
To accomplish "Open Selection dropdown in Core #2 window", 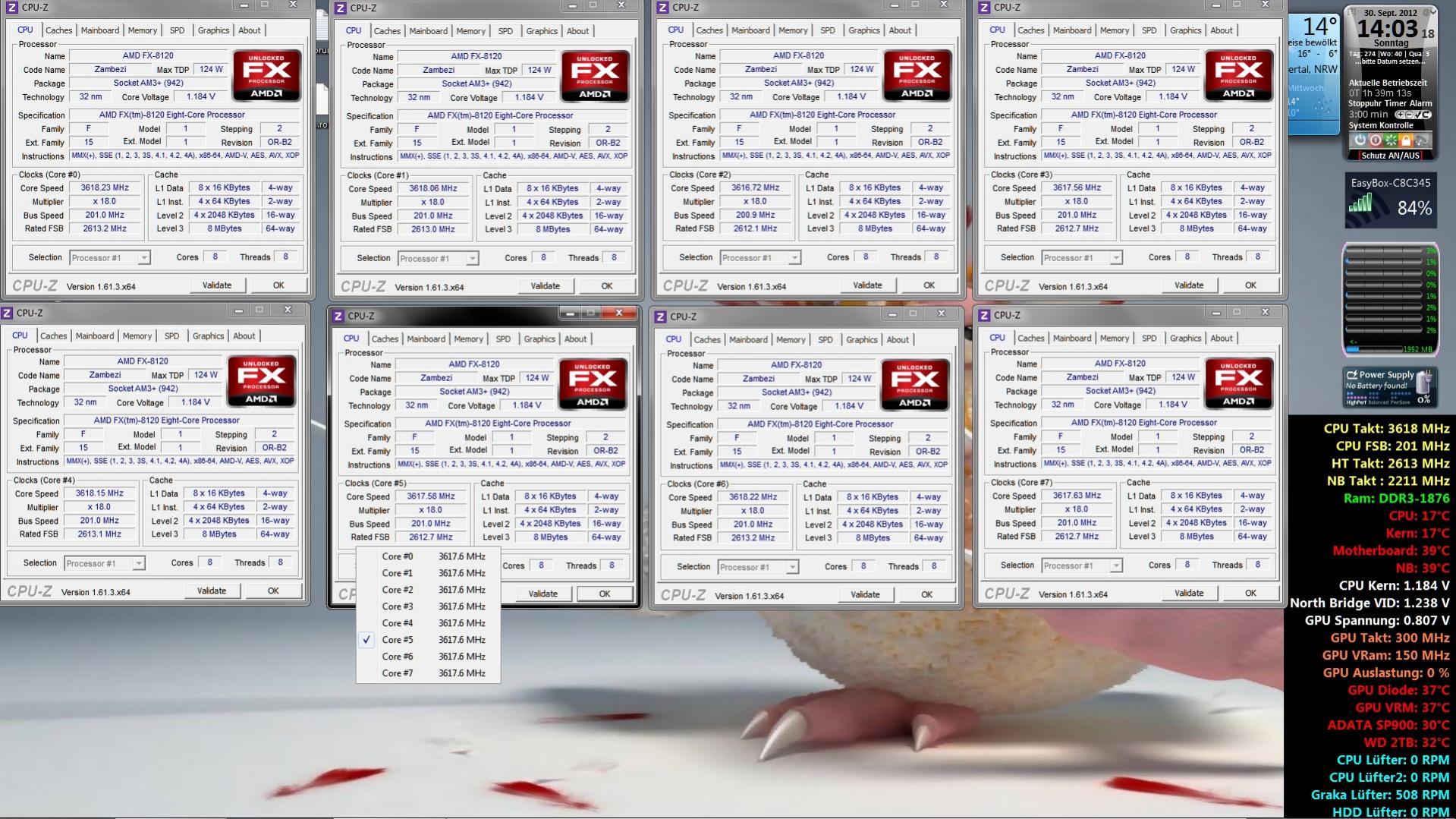I will coord(760,258).
